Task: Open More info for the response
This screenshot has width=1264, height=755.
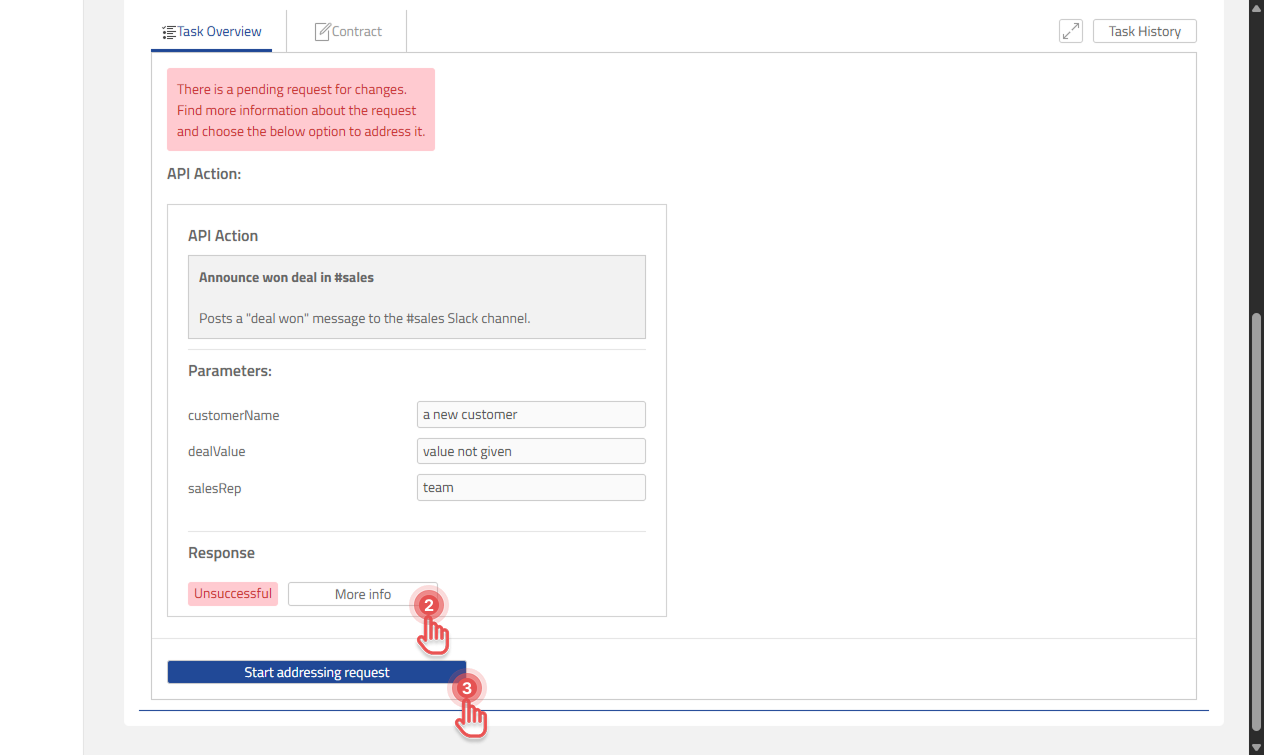Action: click(363, 594)
